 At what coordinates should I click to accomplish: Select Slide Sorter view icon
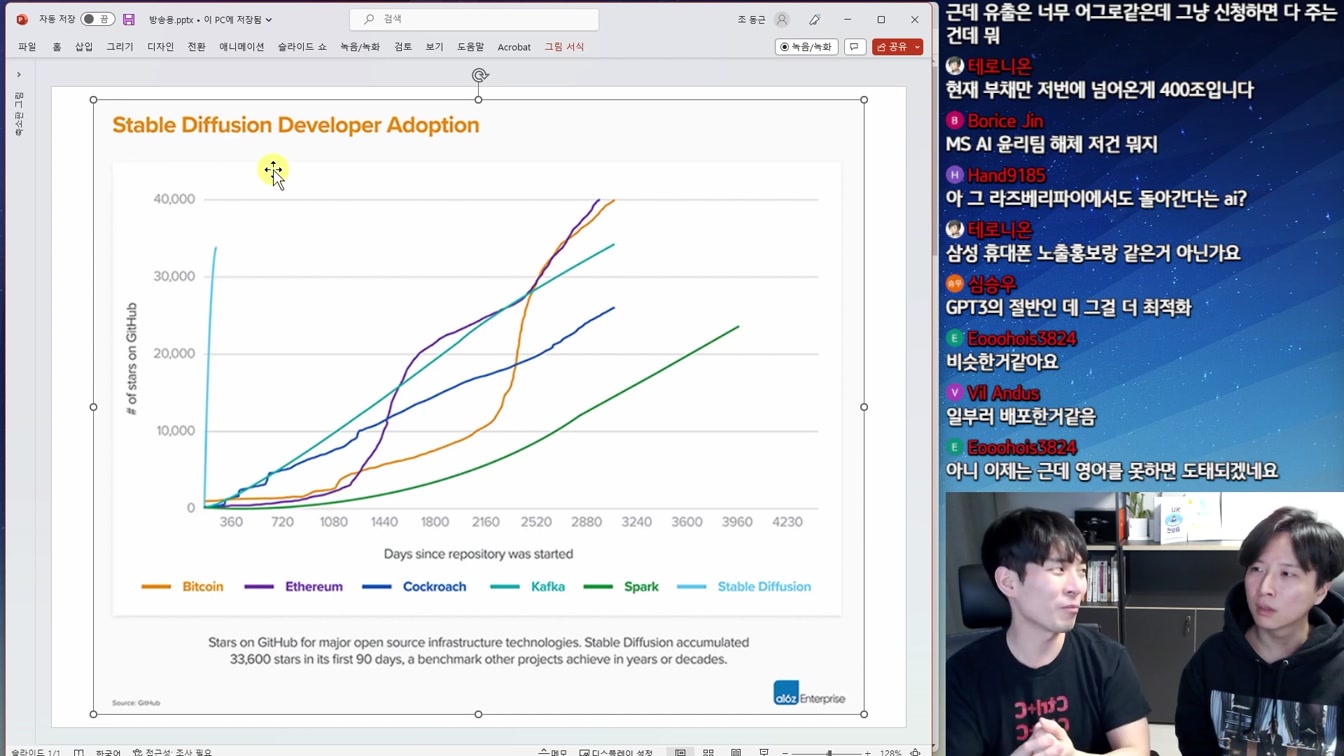point(708,752)
